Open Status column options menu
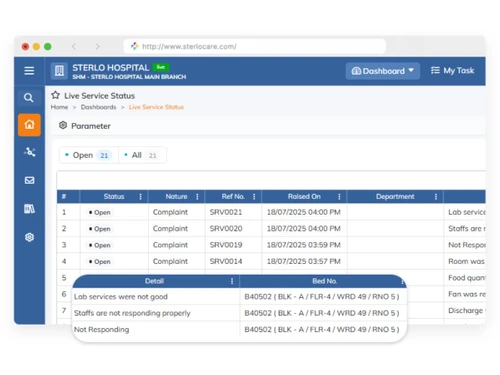 coord(140,197)
